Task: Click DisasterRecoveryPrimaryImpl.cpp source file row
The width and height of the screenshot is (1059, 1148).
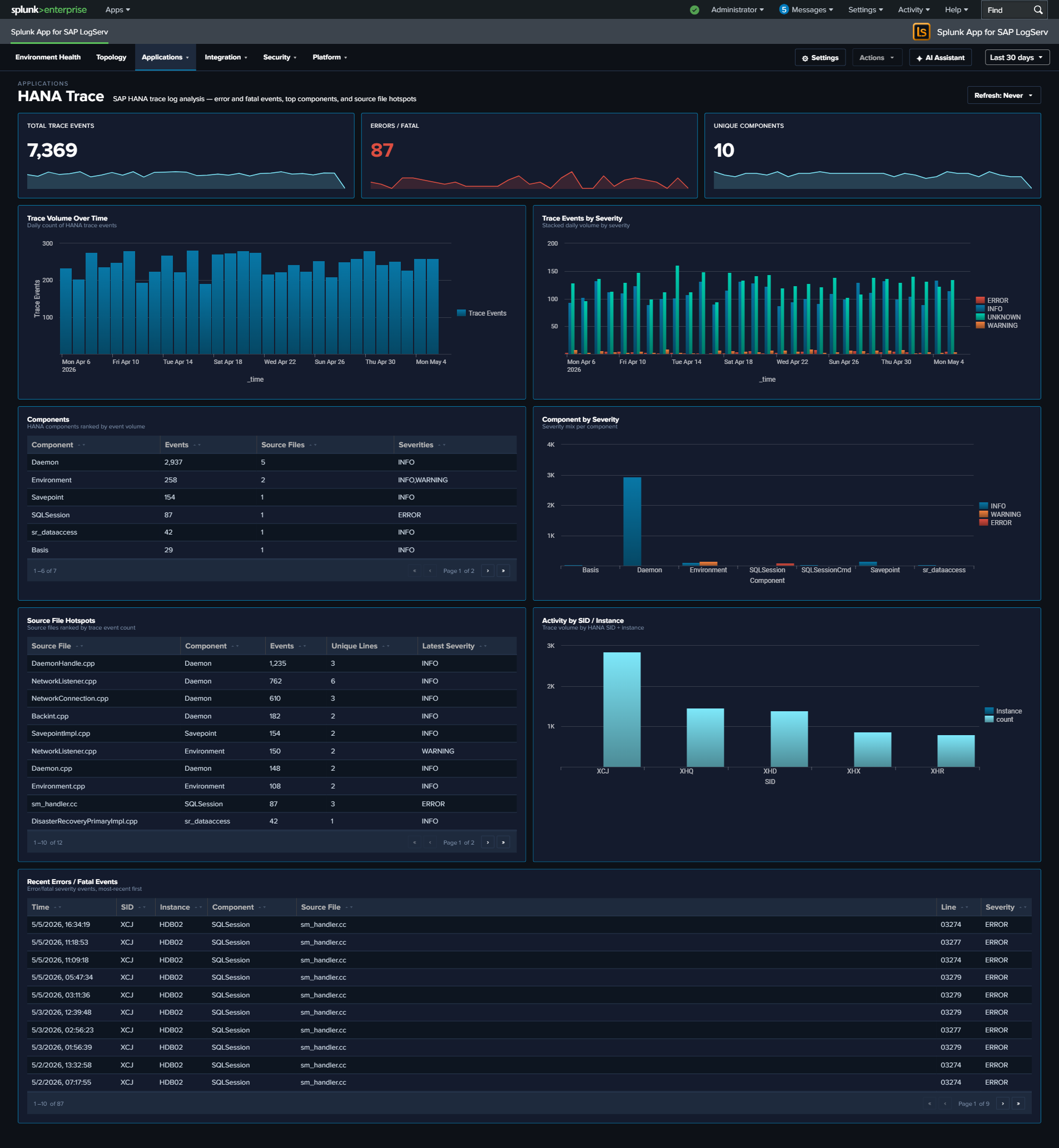Action: 272,821
